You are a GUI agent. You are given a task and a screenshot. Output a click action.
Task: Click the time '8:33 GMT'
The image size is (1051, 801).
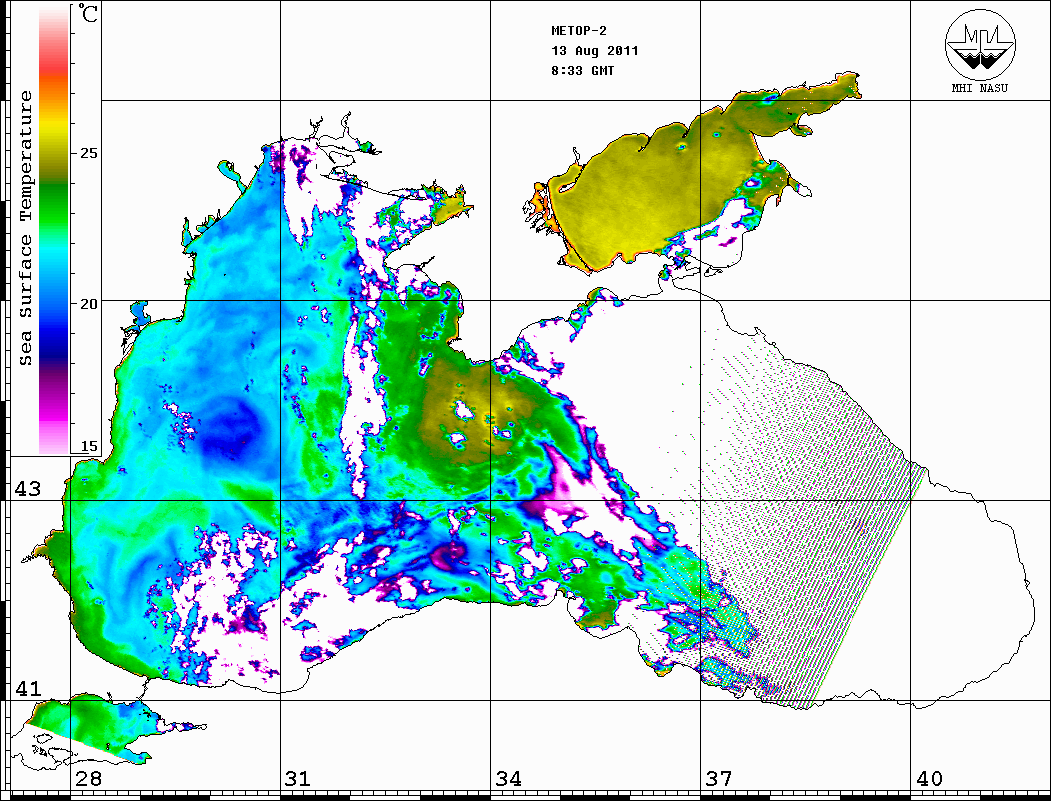[582, 70]
